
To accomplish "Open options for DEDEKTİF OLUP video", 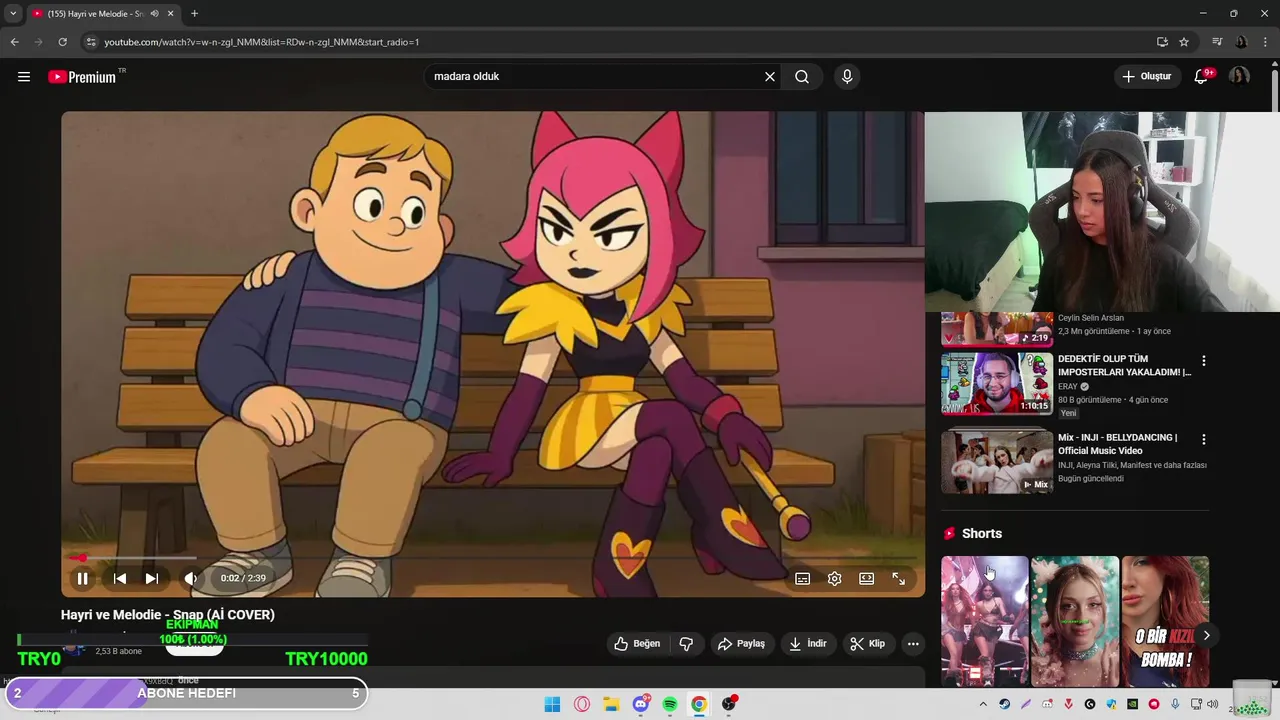I will pos(1204,360).
